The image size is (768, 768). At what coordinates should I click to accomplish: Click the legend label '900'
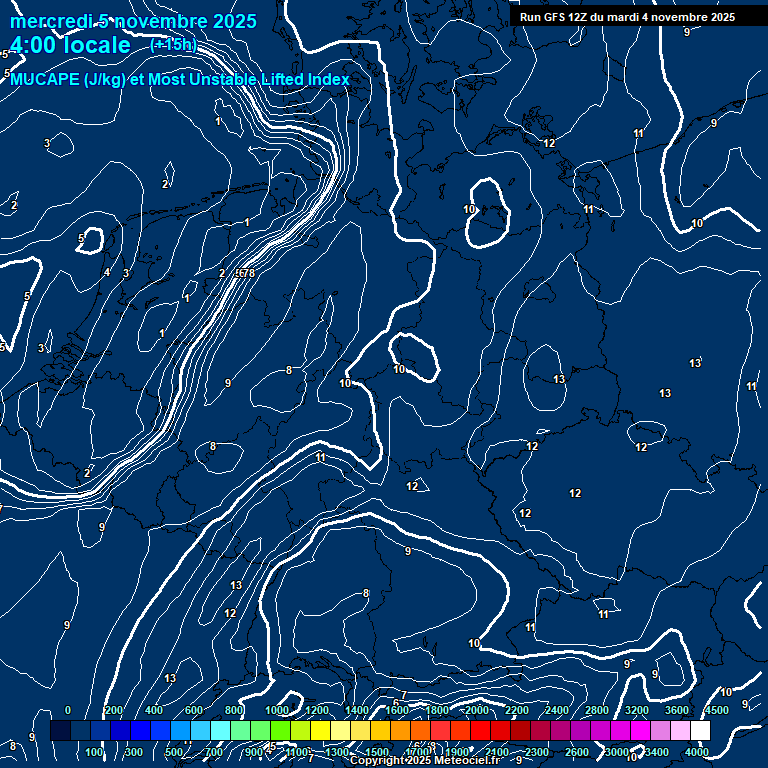(254, 752)
